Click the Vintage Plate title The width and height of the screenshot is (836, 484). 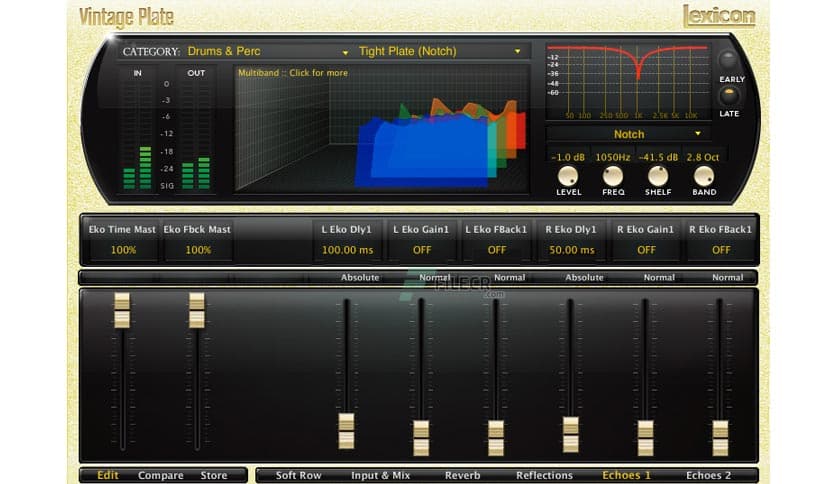click(x=126, y=17)
